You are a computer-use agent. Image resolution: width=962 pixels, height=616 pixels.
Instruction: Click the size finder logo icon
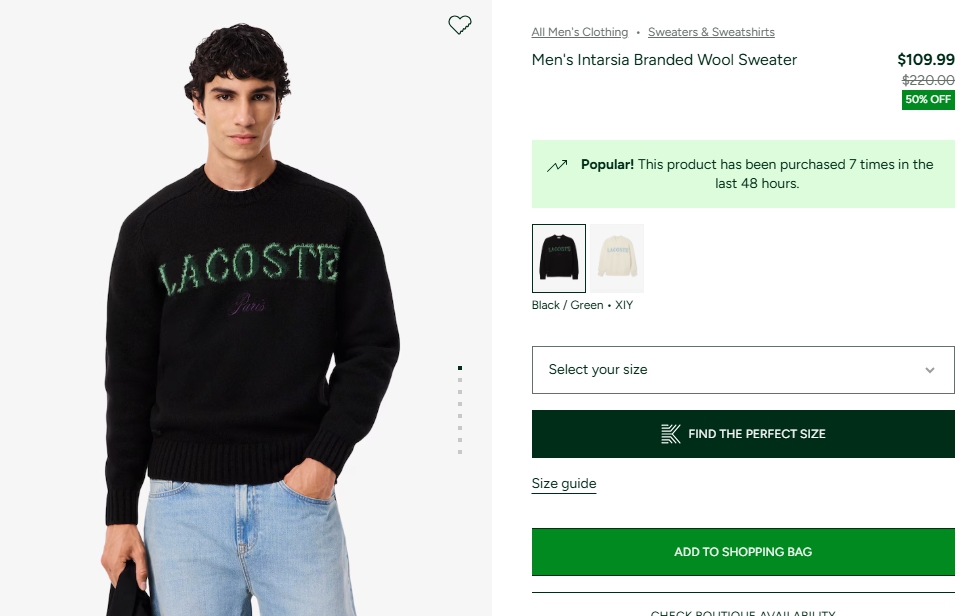pyautogui.click(x=671, y=434)
